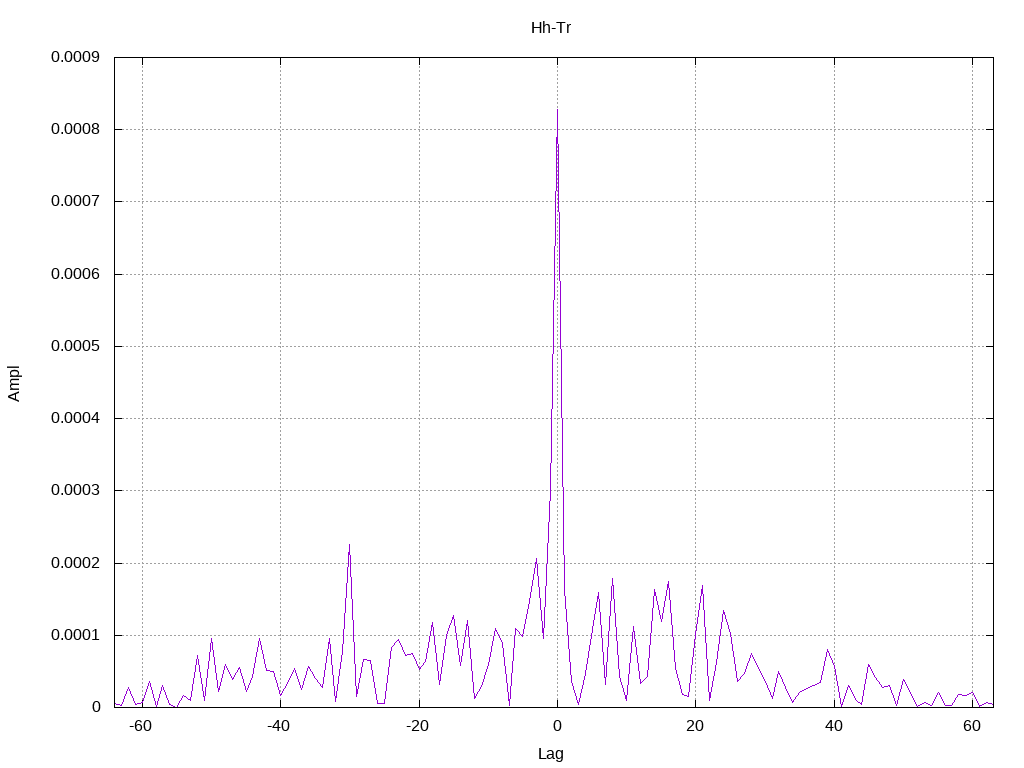The width and height of the screenshot is (1024, 768).
Task: Click the main peak tip at lag 0
Action: pos(557,110)
